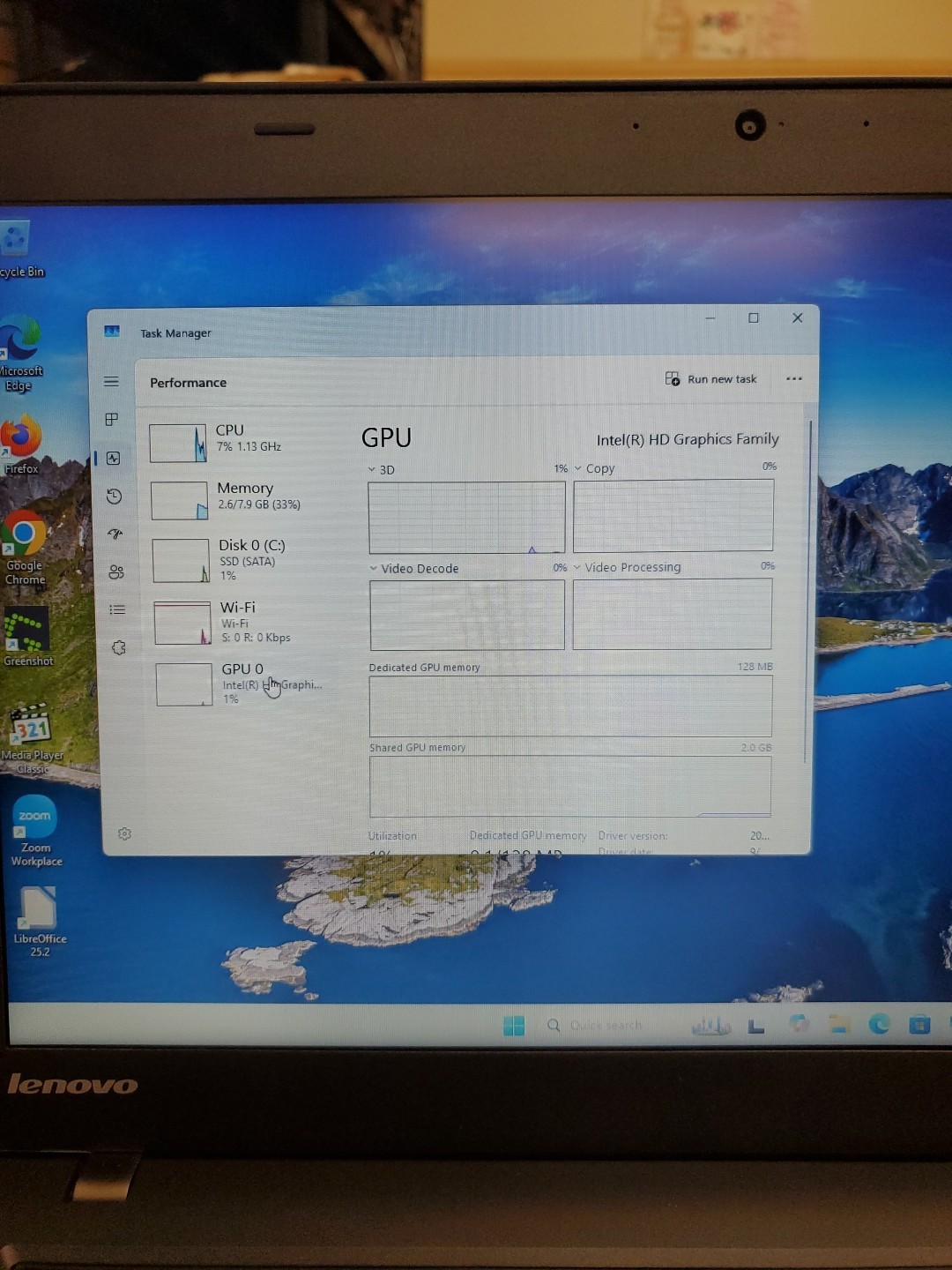The height and width of the screenshot is (1270, 952).
Task: Click the Performance page title
Action: click(x=188, y=383)
